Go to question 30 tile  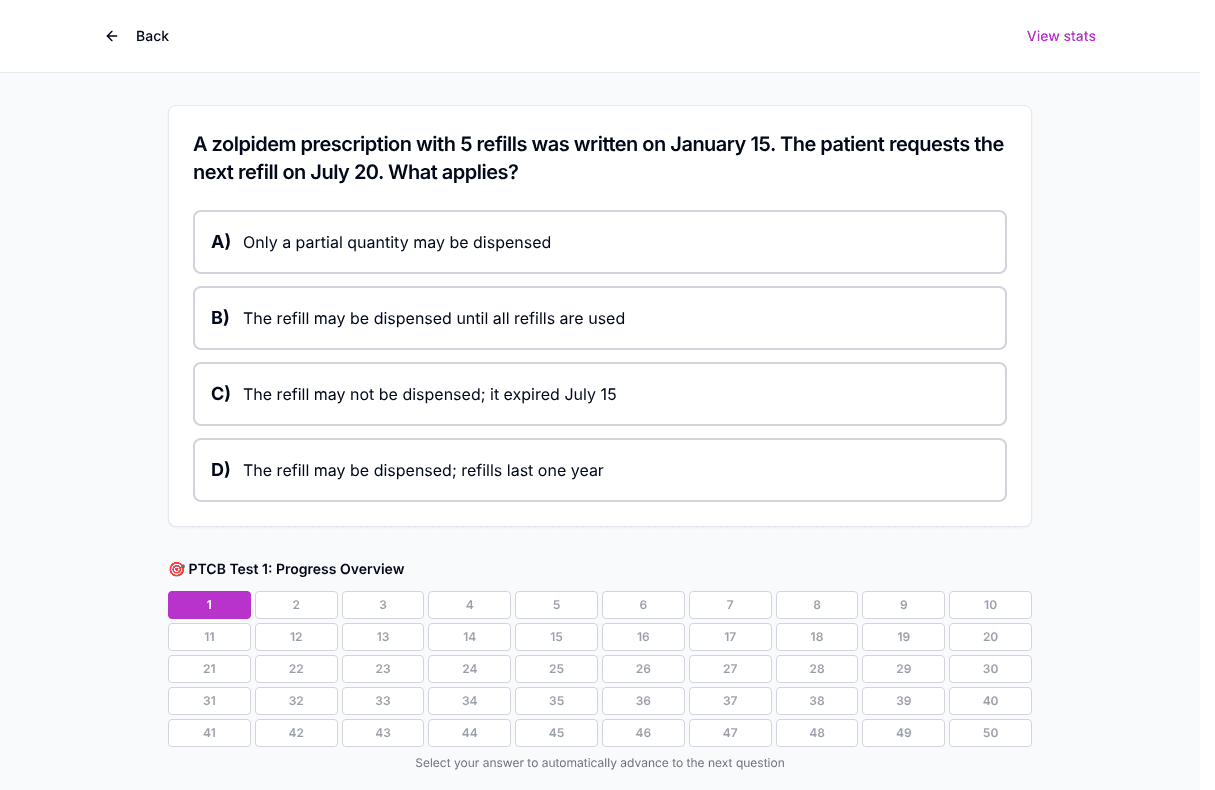[990, 669]
